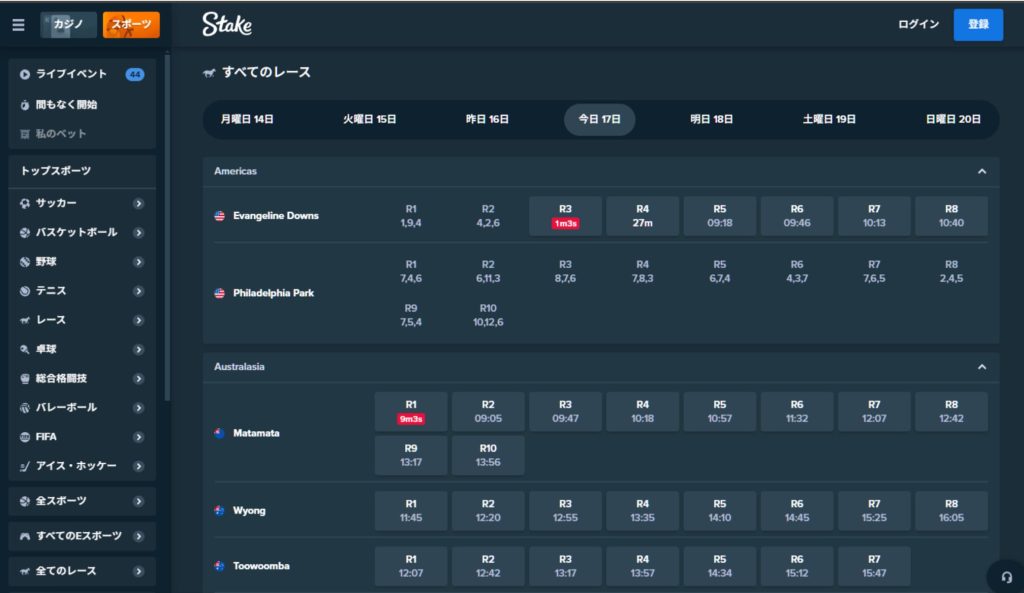
Task: Open Toowoomba R1 12:07 race
Action: point(411,566)
